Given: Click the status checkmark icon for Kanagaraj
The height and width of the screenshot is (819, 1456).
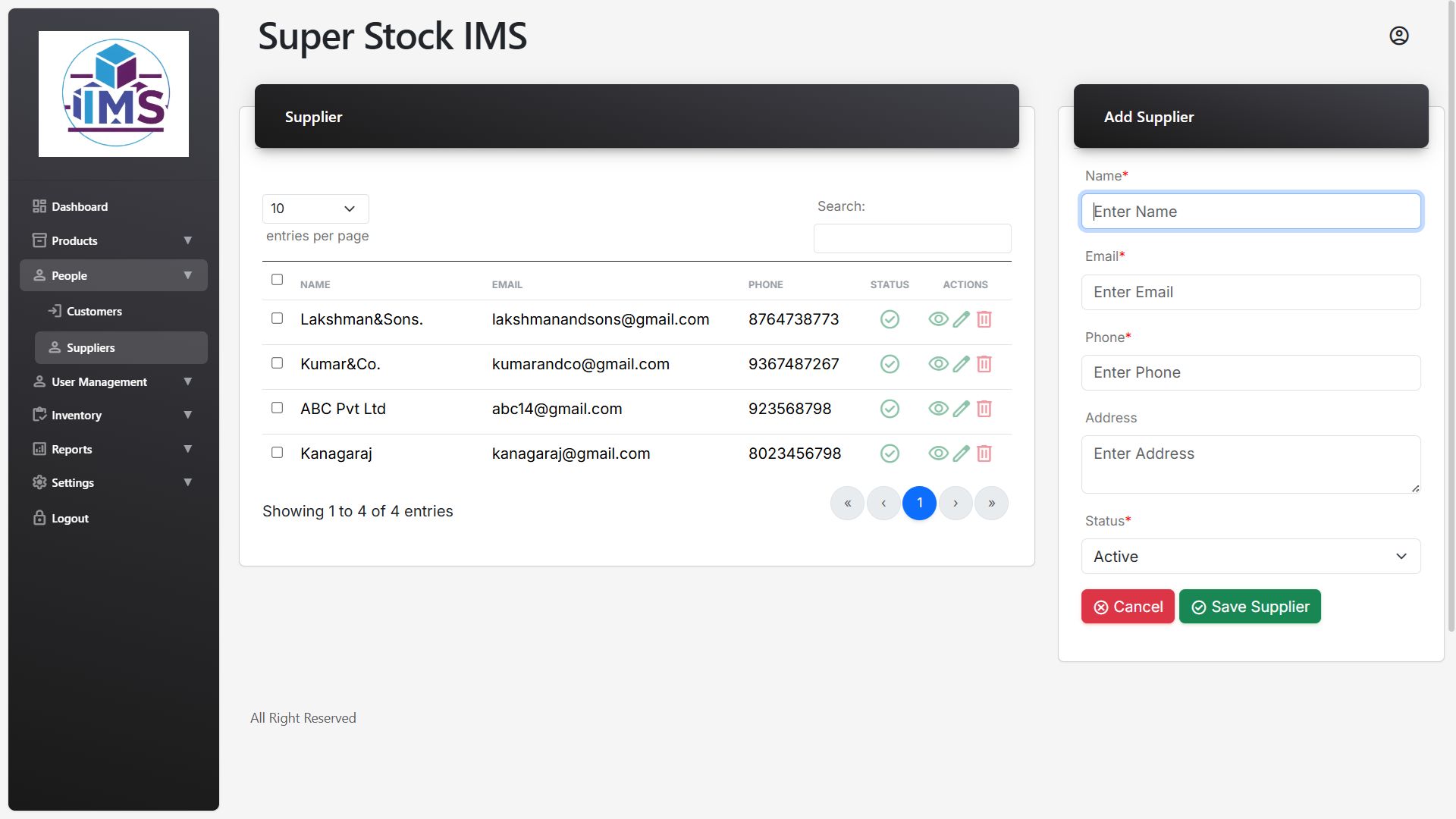Looking at the screenshot, I should (890, 453).
